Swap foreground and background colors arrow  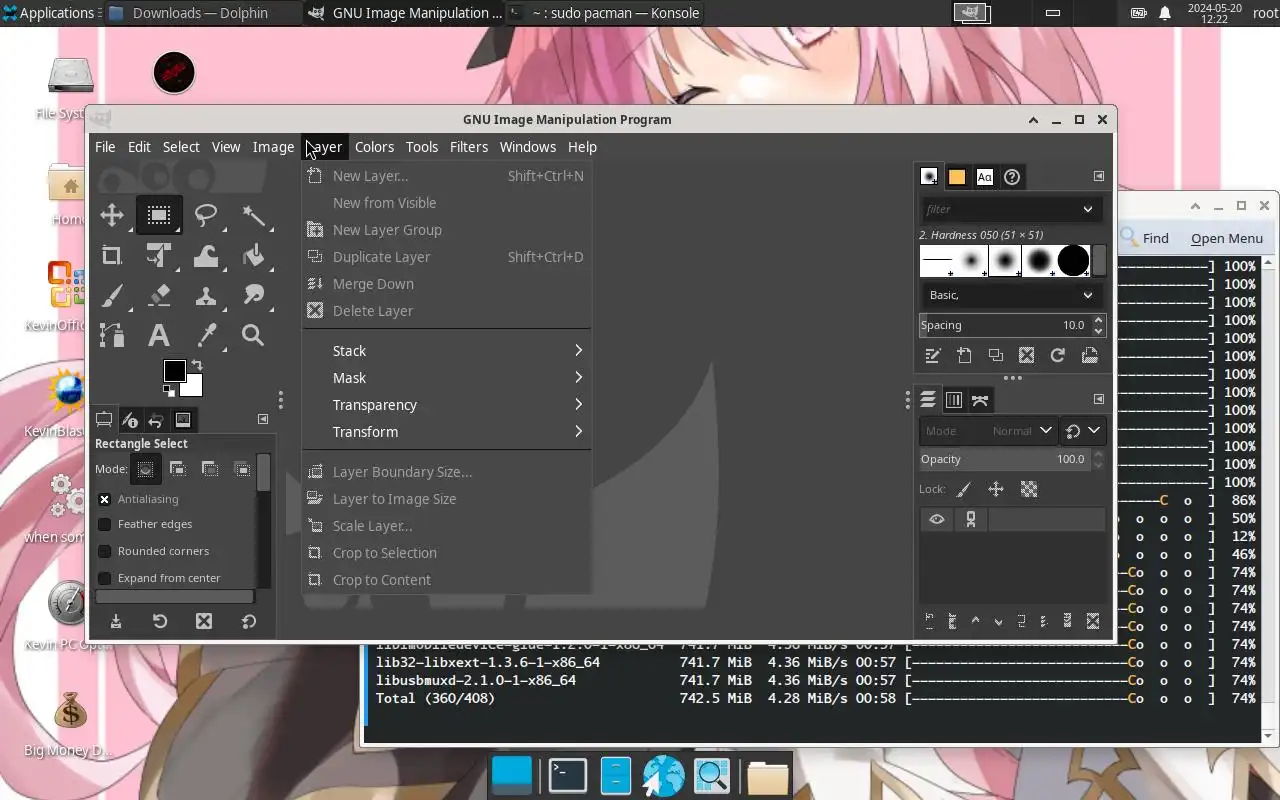pos(197,365)
